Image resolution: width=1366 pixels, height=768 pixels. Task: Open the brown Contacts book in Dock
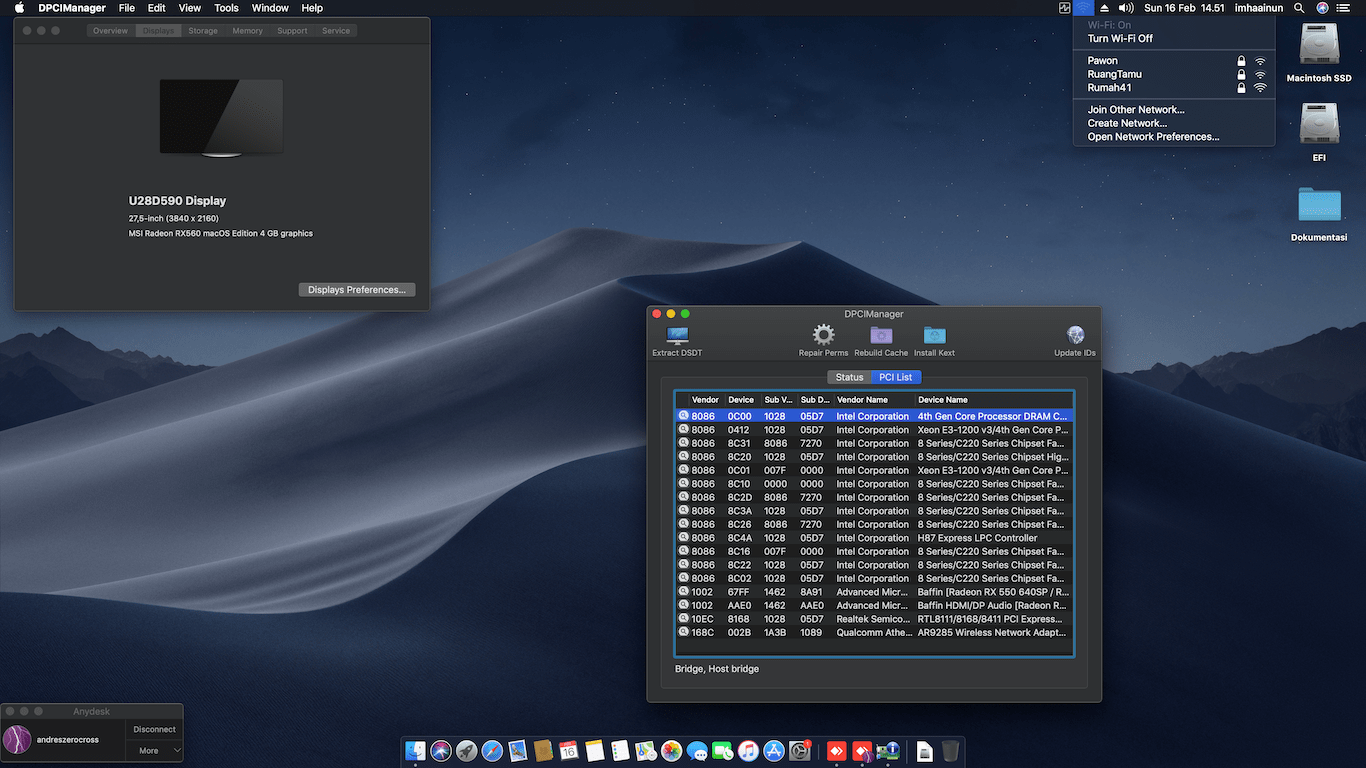point(544,751)
